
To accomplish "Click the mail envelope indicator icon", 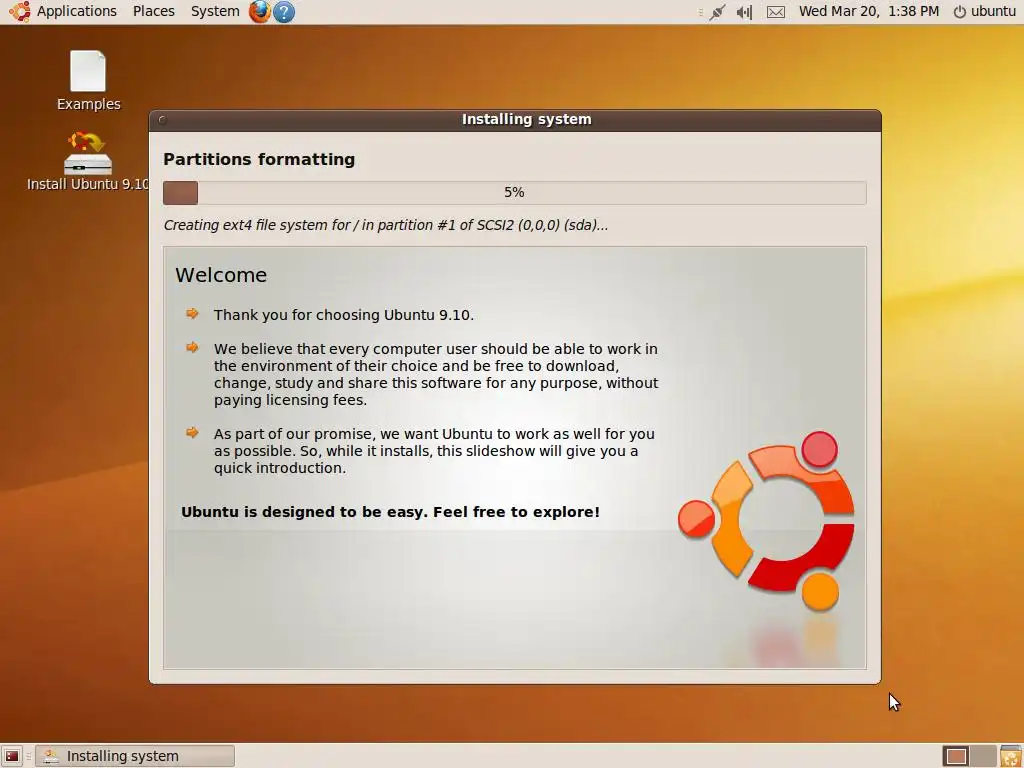I will click(776, 12).
